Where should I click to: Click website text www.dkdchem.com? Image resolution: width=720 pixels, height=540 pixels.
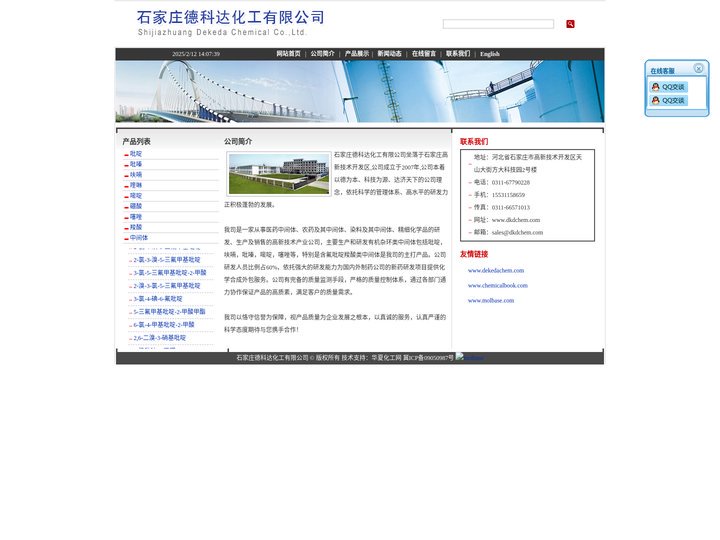click(x=516, y=220)
